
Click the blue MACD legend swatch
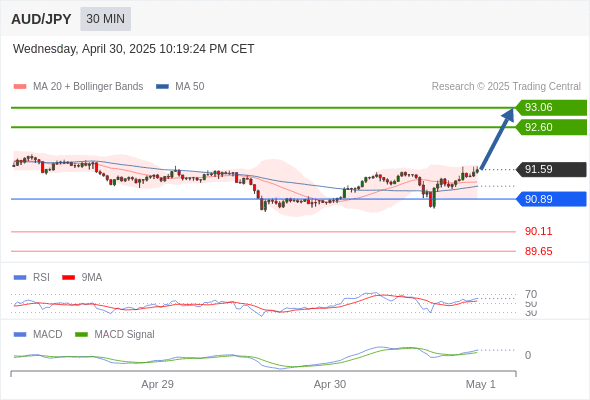click(x=20, y=334)
